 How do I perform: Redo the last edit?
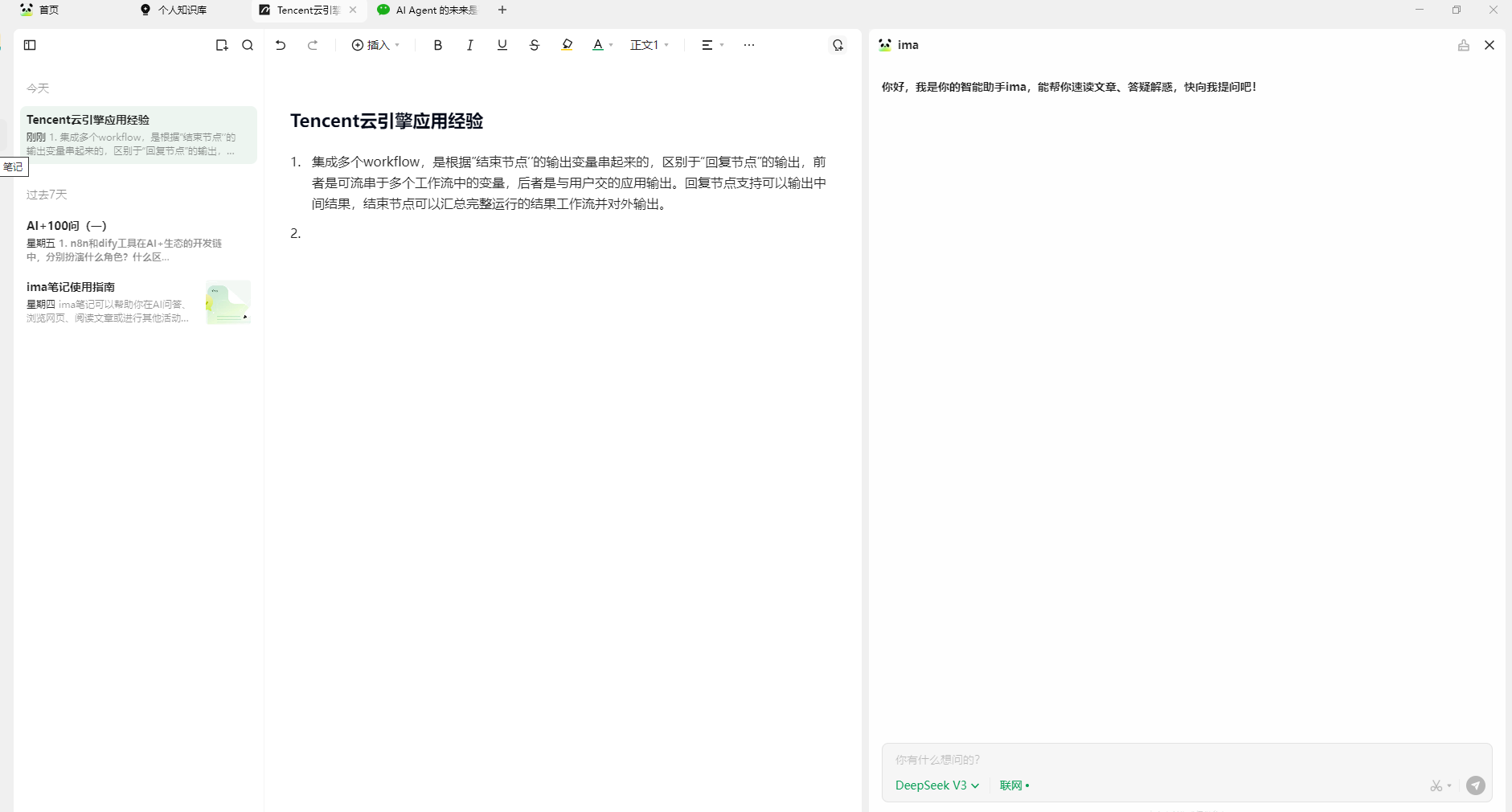coord(313,45)
